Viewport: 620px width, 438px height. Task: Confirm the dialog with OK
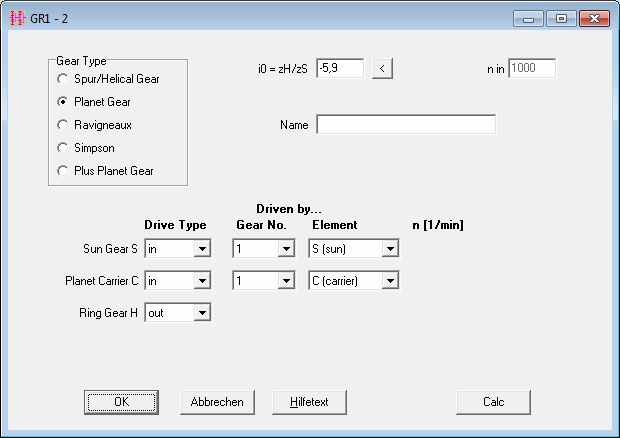coord(121,401)
